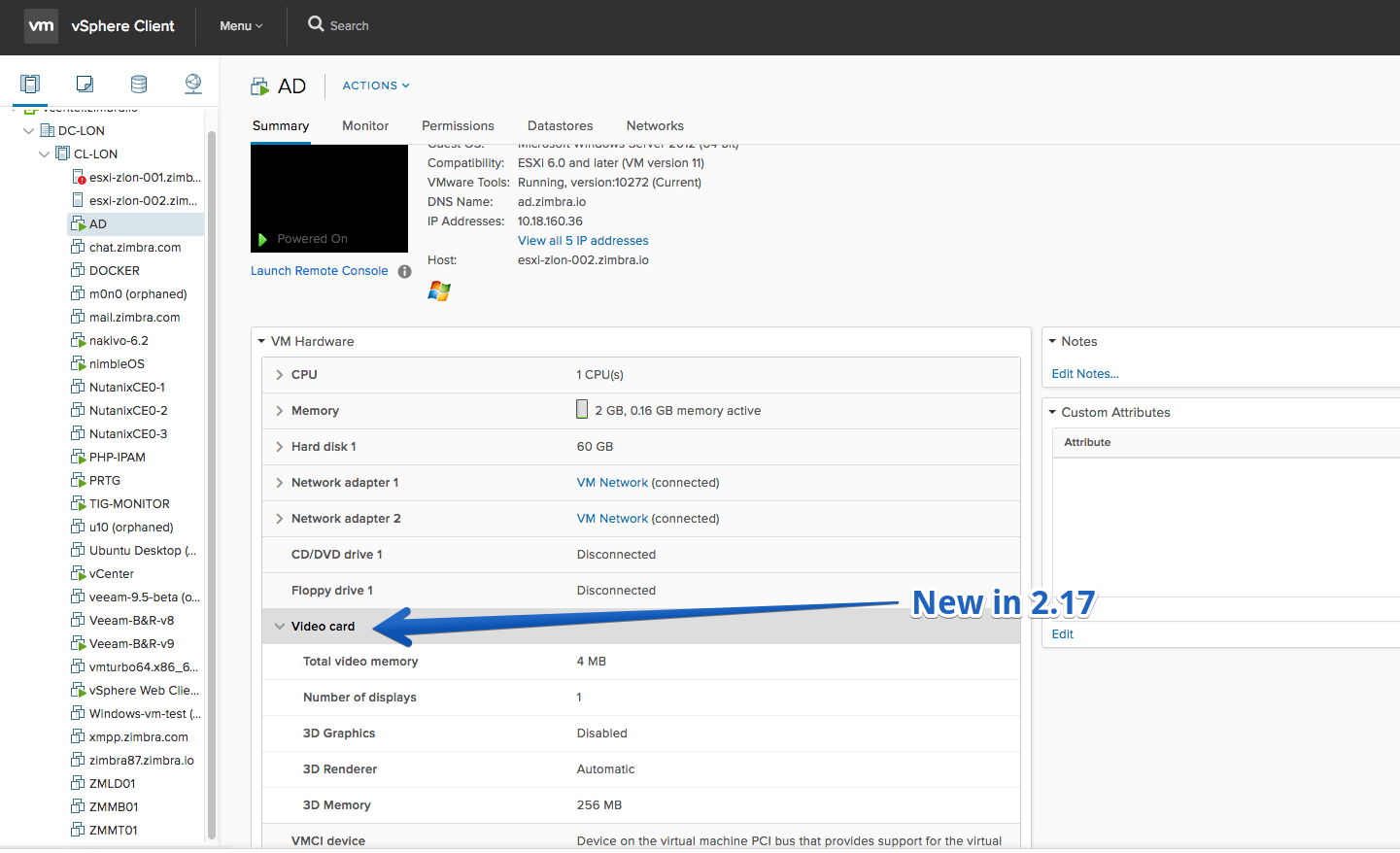Click View all 5 IP addresses link

583,241
